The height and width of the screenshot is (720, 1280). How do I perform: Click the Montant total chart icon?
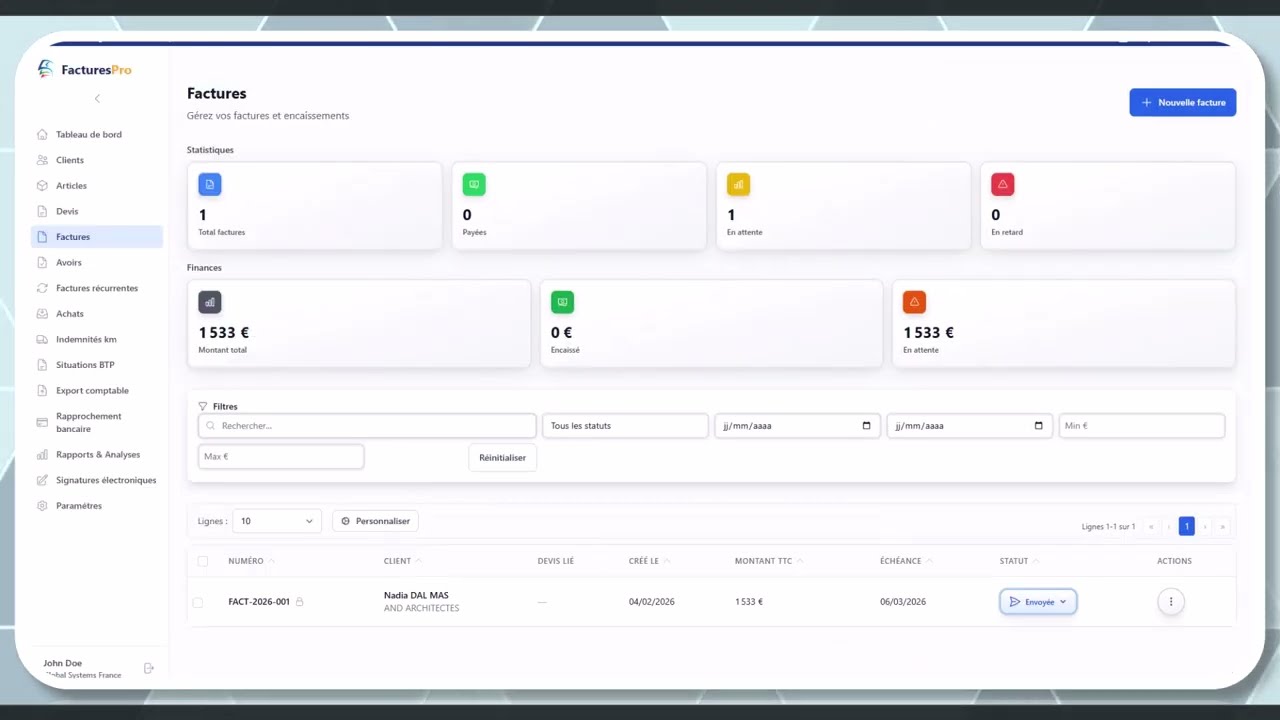pyautogui.click(x=210, y=302)
